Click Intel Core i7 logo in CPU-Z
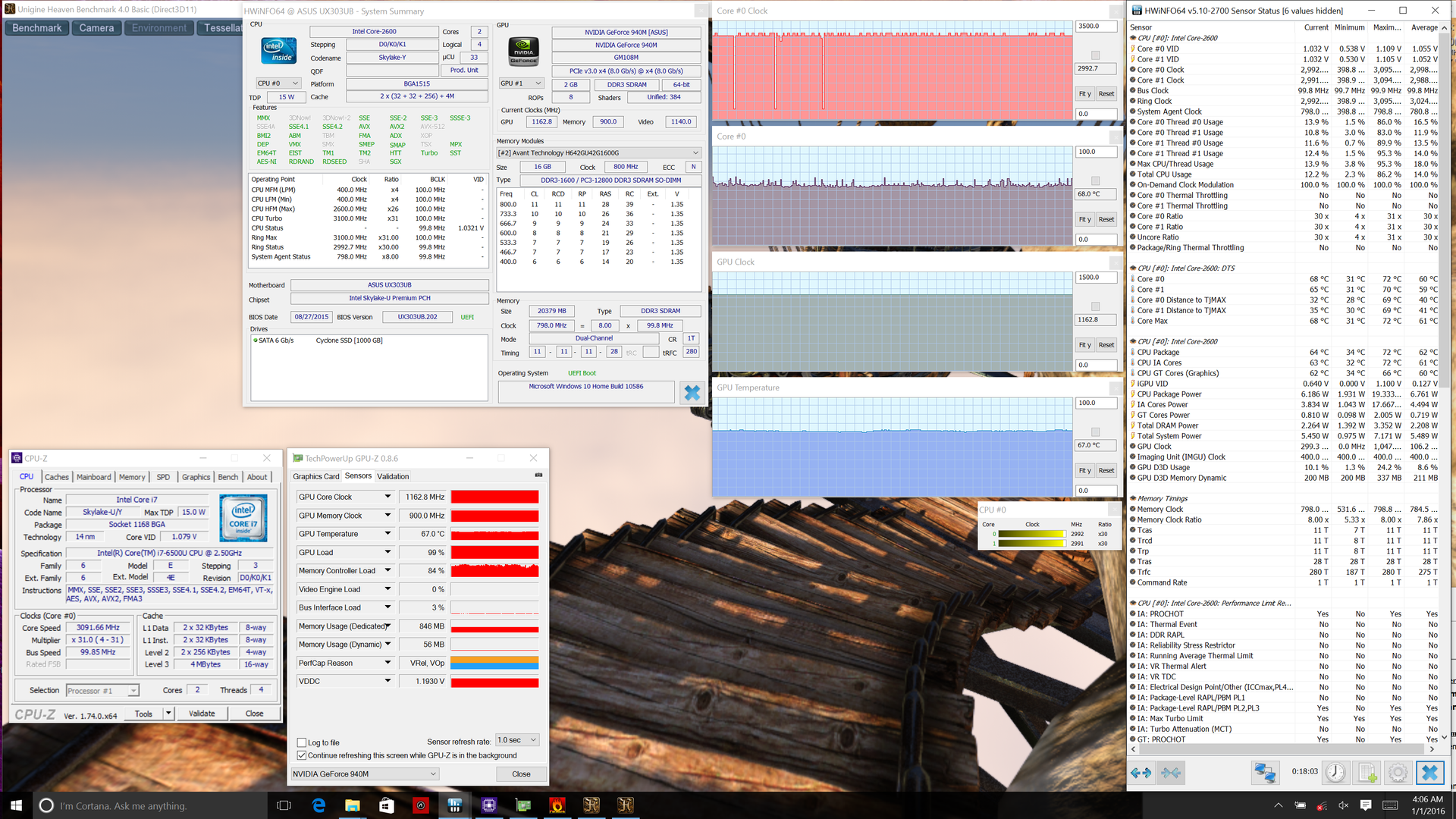Image resolution: width=1456 pixels, height=819 pixels. (x=243, y=518)
